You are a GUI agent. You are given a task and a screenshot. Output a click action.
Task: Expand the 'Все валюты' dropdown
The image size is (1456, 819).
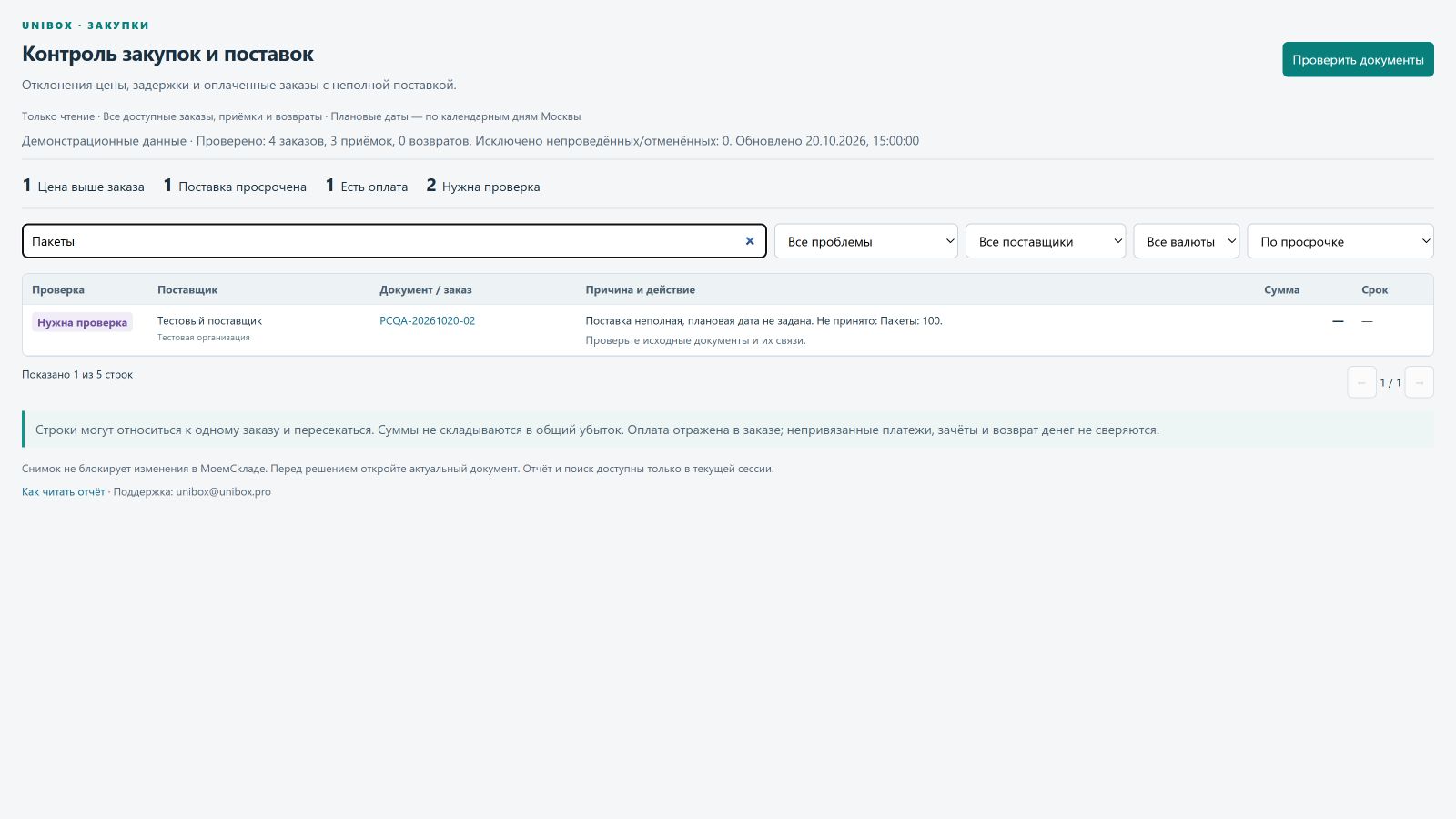(x=1187, y=241)
